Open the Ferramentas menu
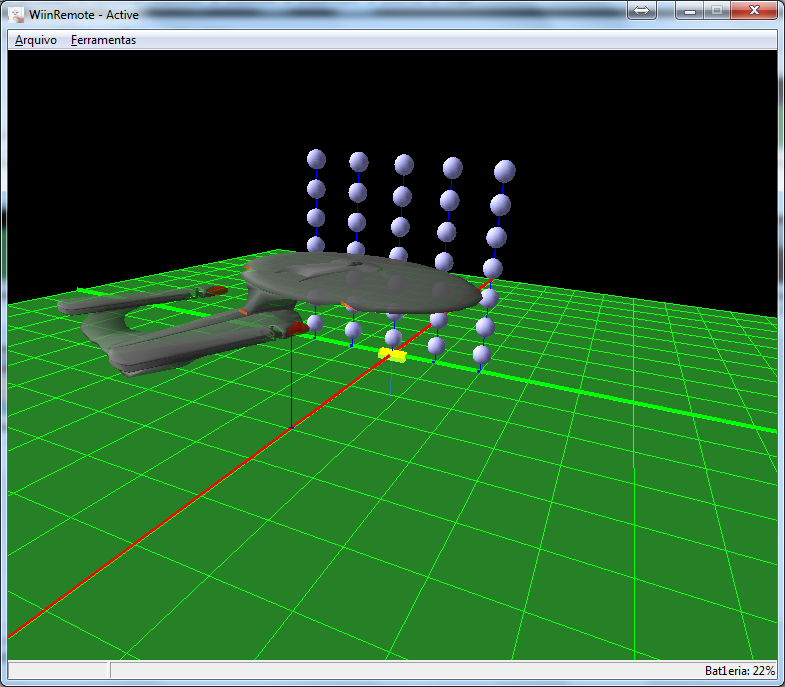 103,40
